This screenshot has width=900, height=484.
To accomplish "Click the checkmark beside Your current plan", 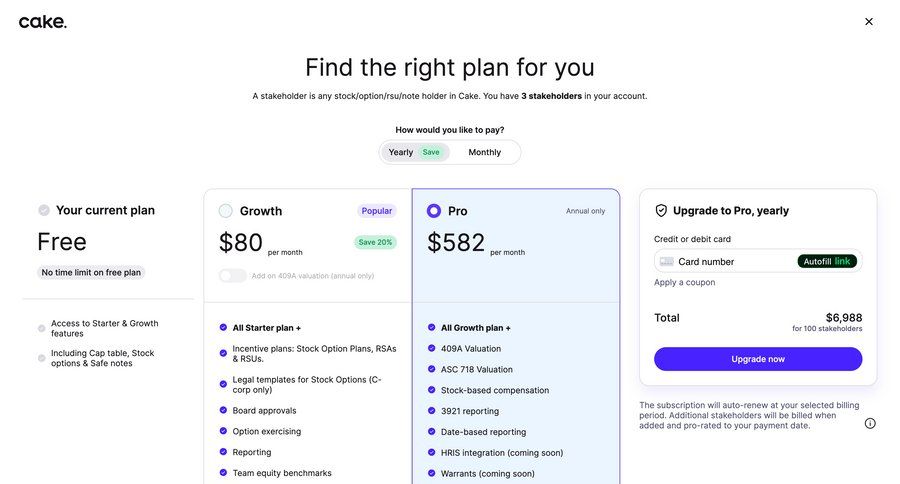I will [x=44, y=210].
